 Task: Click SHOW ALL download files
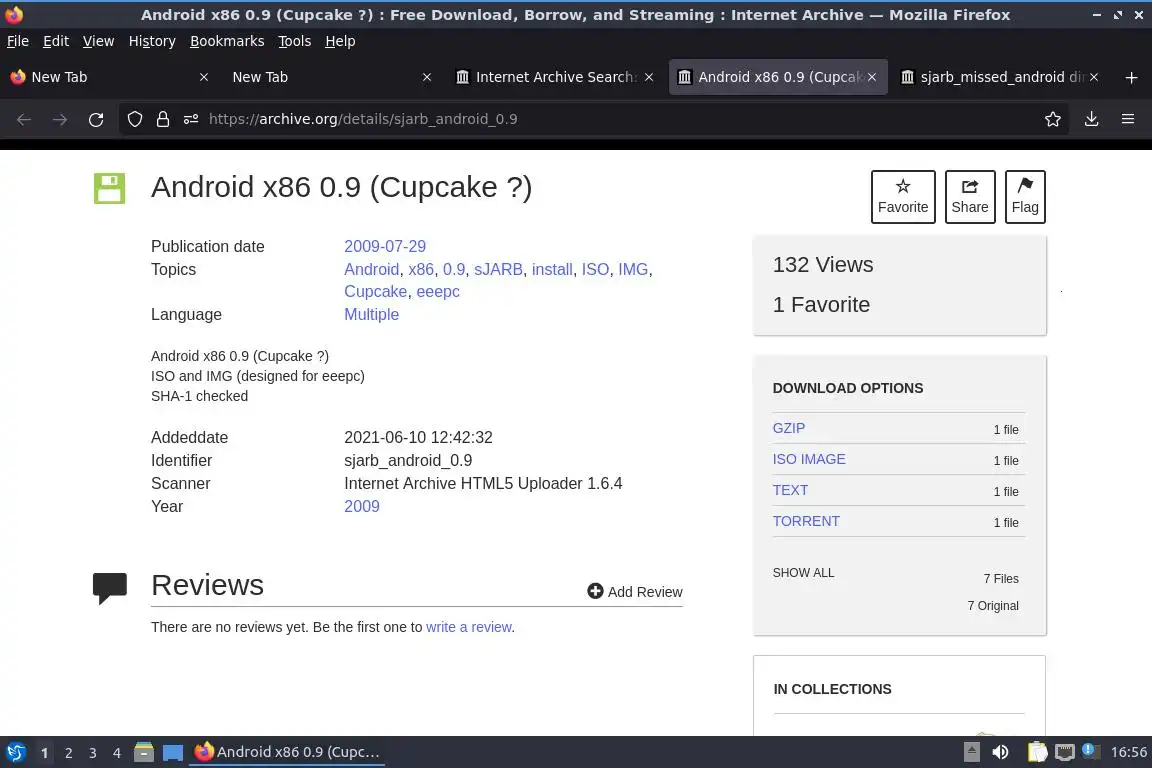803,573
